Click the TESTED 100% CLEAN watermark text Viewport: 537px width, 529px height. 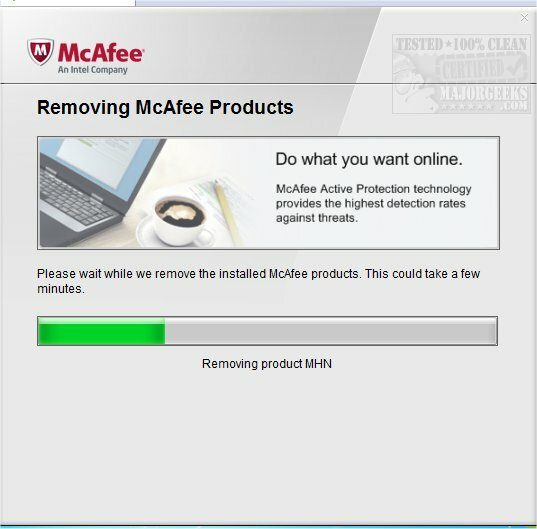(x=462, y=45)
